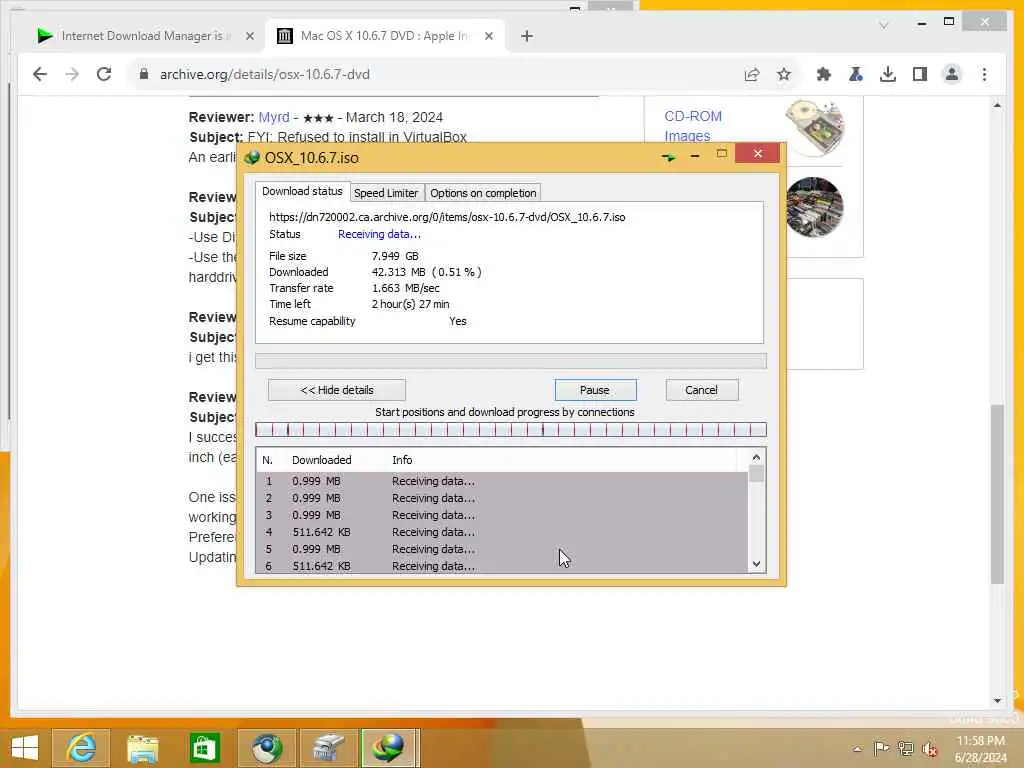The image size is (1024, 768).
Task: Click the connections list scrollbar thumb
Action: [x=756, y=473]
